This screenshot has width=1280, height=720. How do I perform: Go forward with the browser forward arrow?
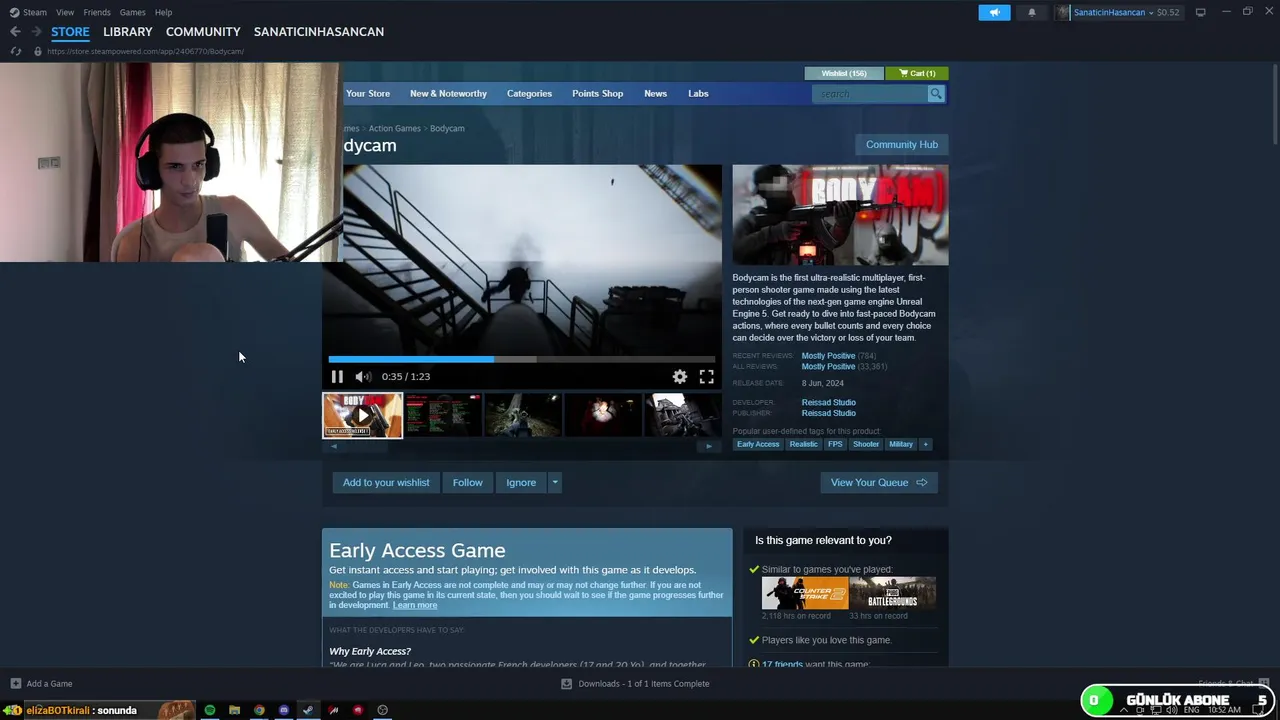coord(36,32)
